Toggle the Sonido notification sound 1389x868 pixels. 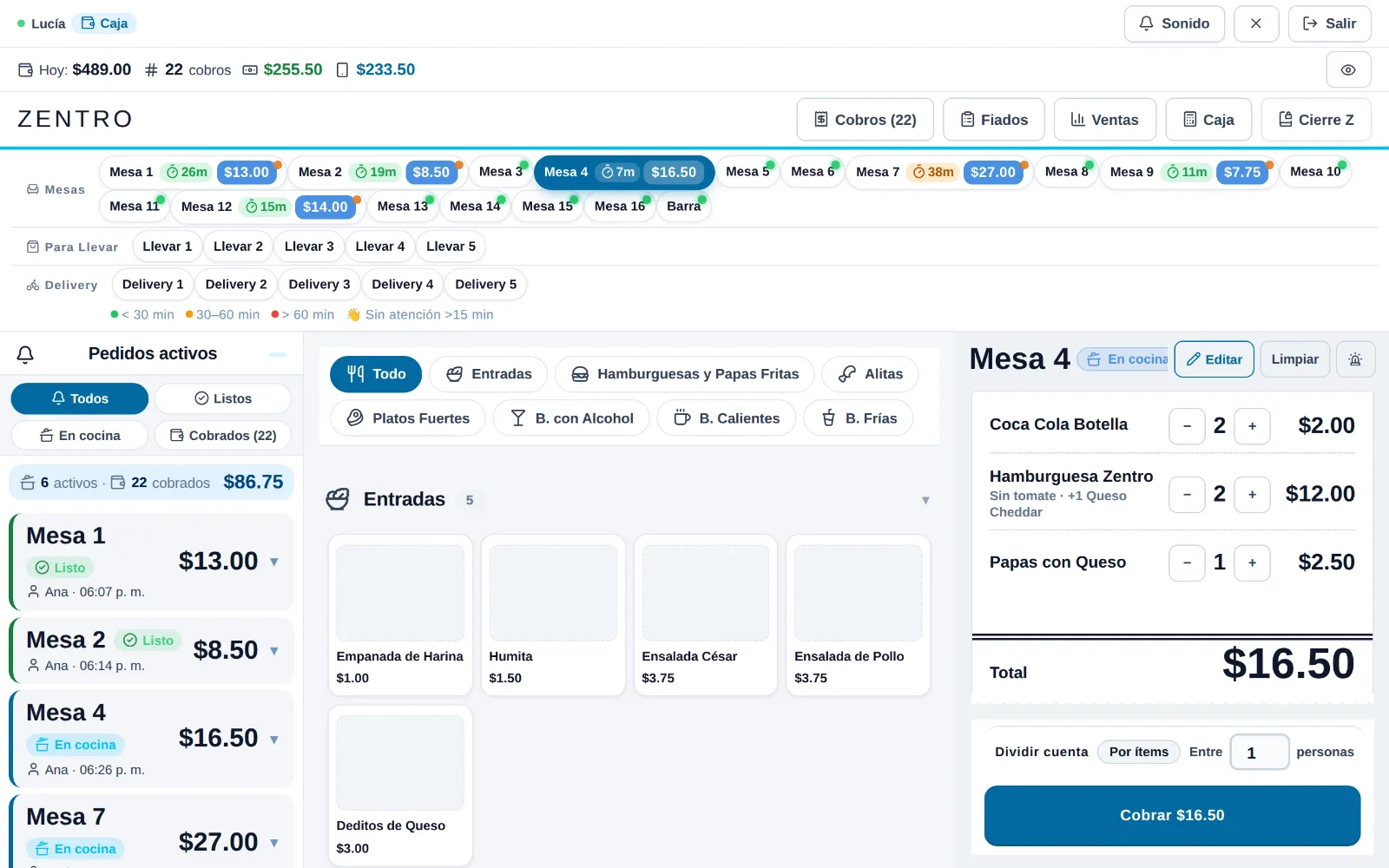(x=1174, y=23)
